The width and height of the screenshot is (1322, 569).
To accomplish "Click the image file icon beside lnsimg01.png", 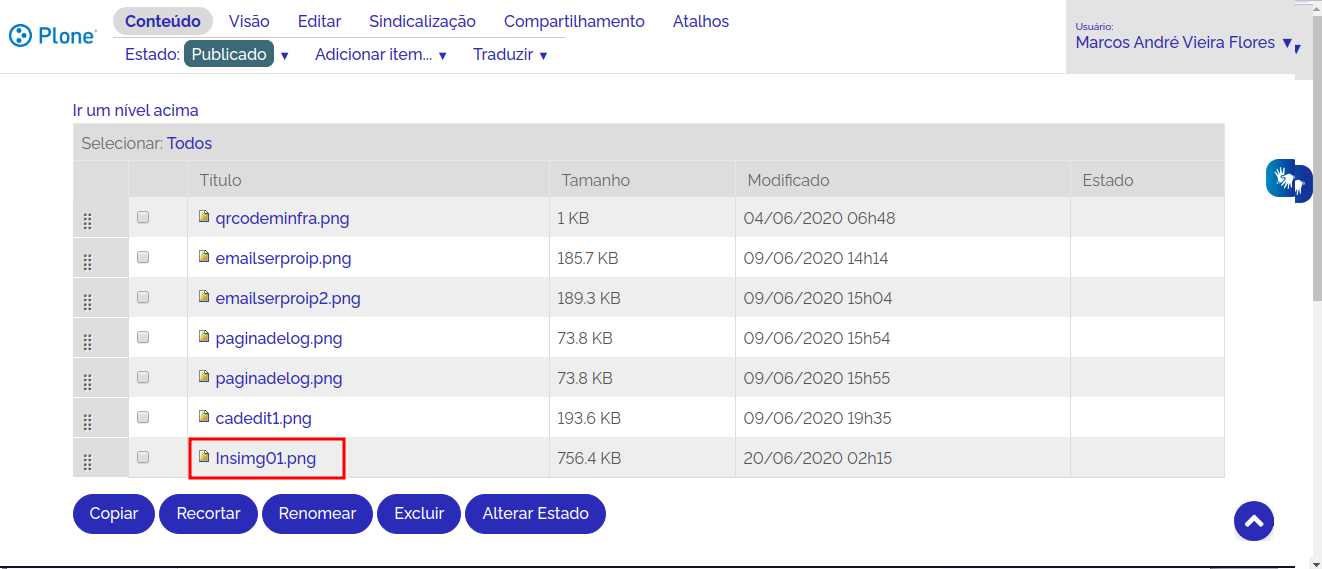I will (204, 456).
